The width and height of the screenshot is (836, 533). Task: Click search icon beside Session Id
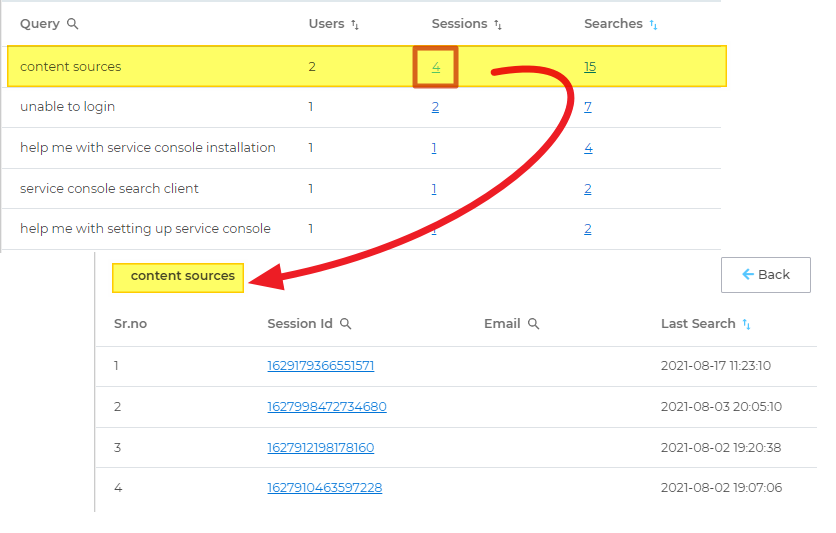click(x=345, y=324)
